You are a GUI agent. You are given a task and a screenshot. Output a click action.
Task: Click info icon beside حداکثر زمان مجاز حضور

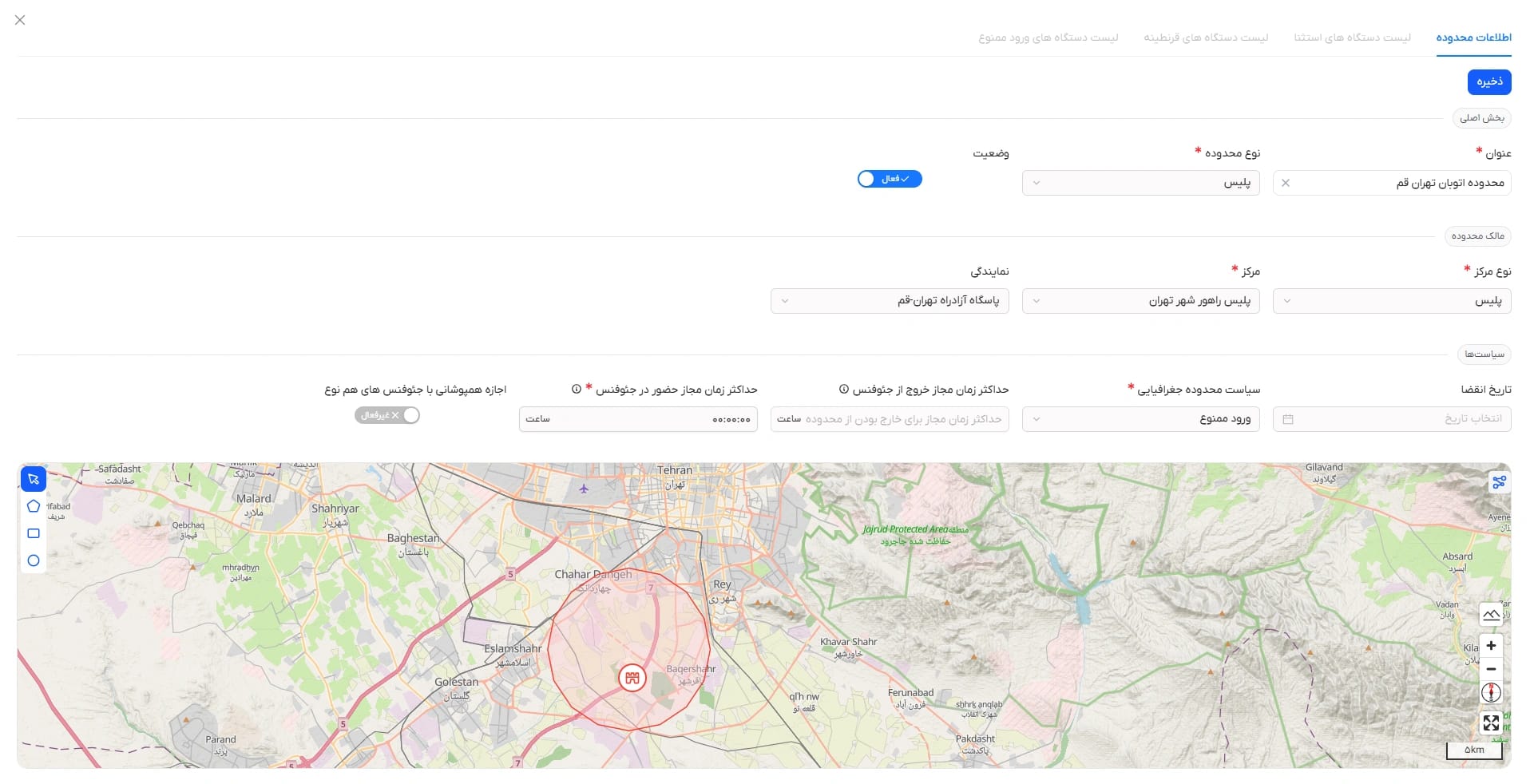pos(577,390)
